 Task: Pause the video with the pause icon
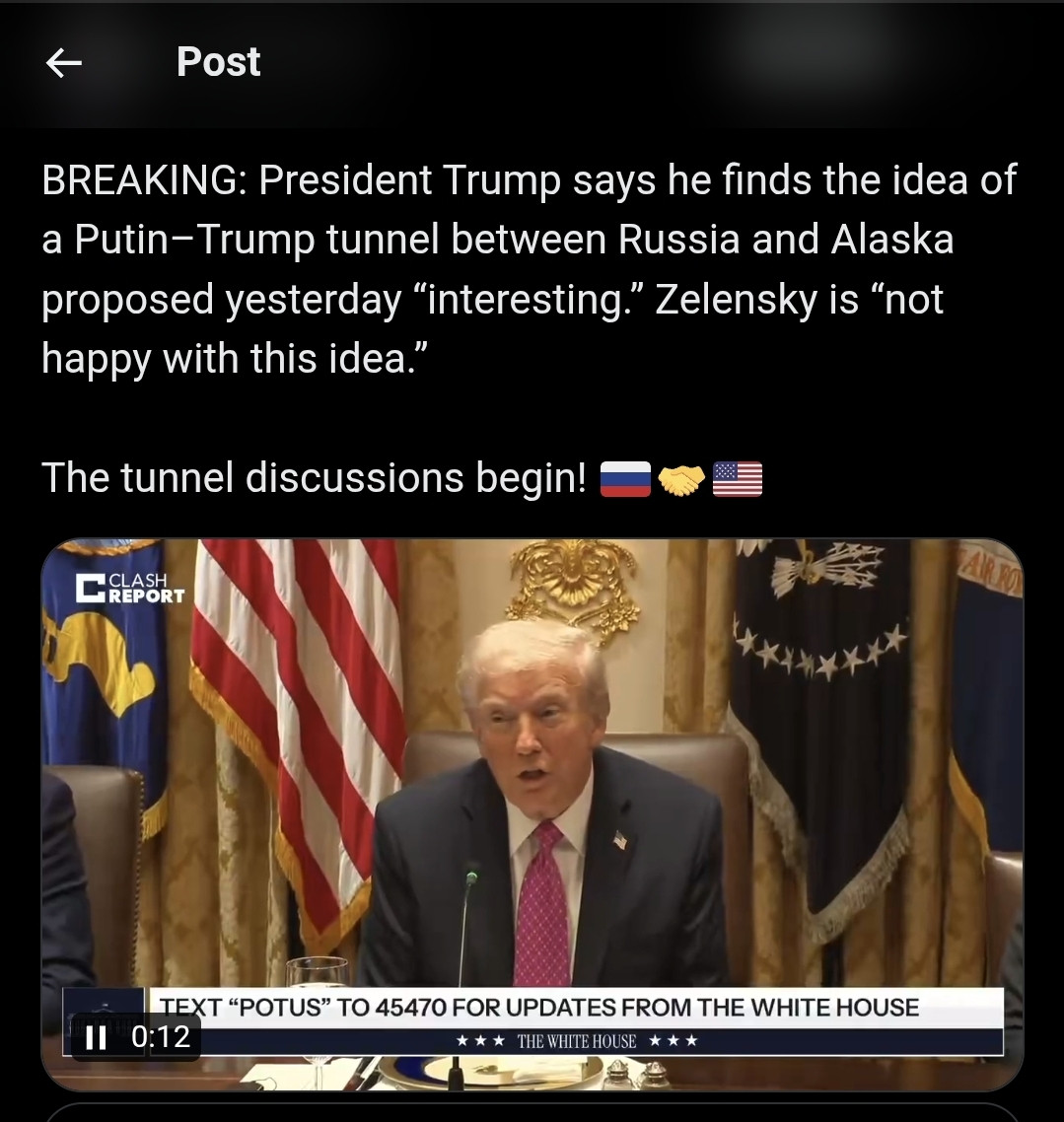pyautogui.click(x=96, y=1037)
